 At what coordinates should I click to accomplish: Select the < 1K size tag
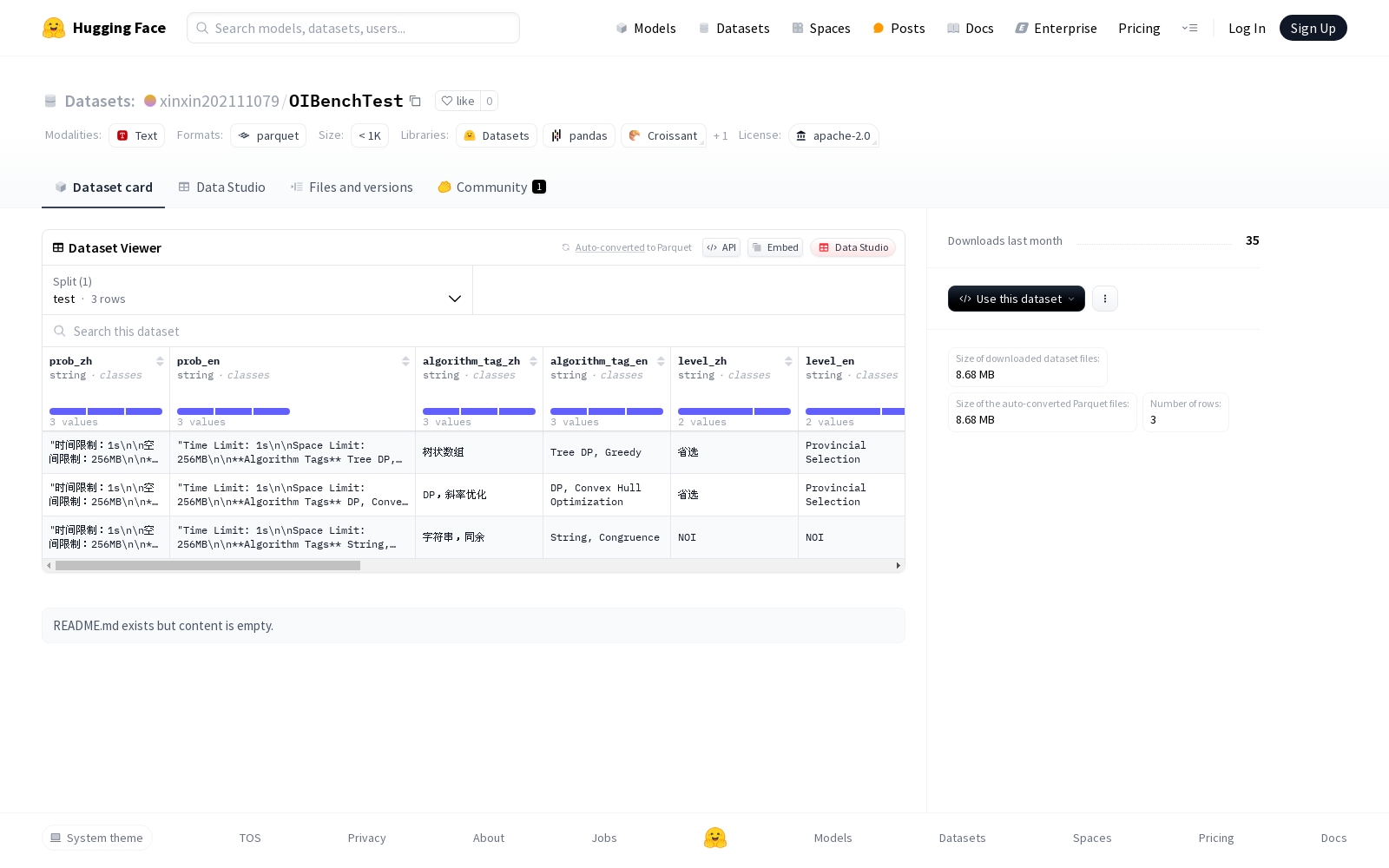tap(370, 135)
